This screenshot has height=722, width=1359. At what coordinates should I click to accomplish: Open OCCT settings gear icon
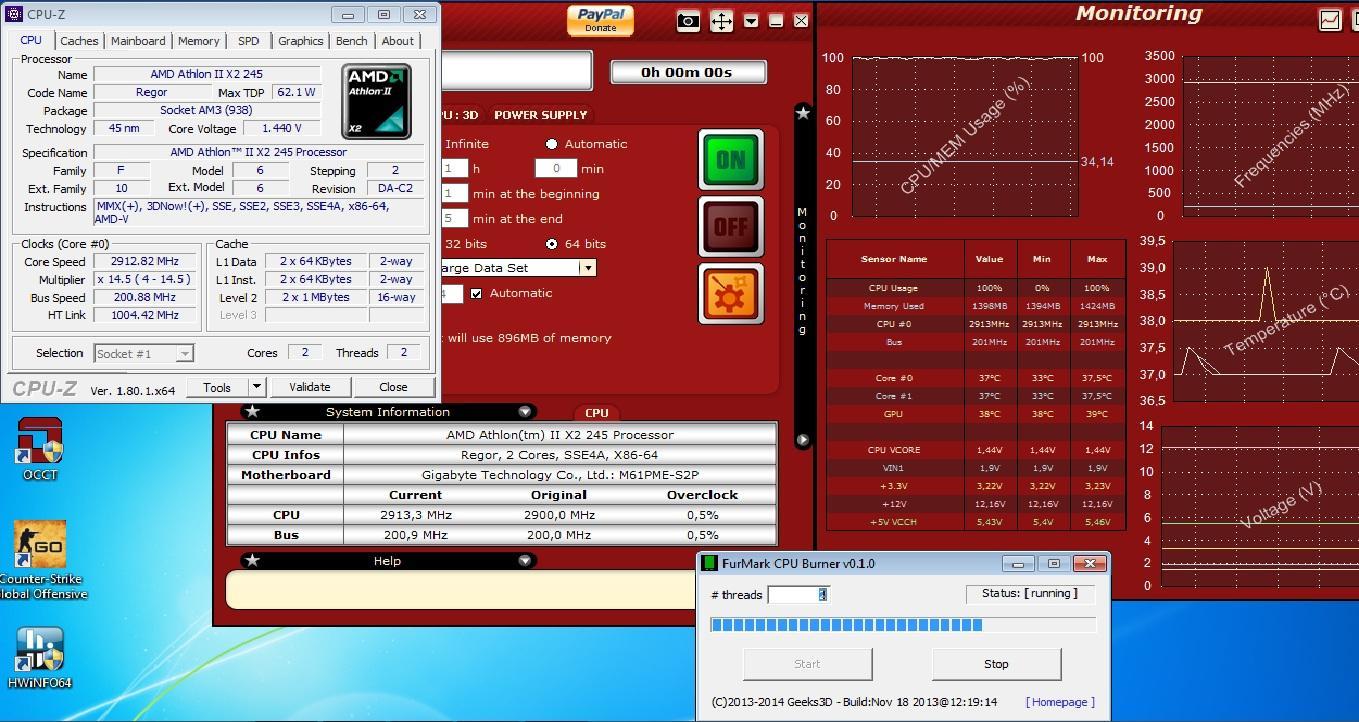point(731,294)
